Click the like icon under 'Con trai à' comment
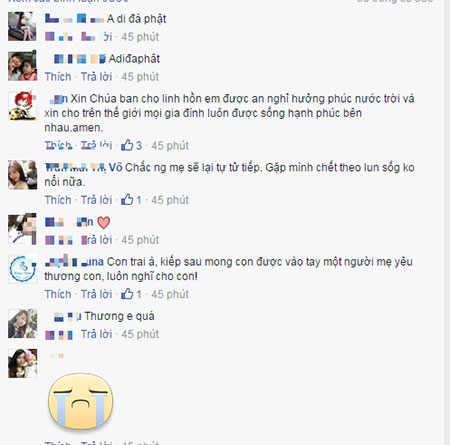 [127, 294]
